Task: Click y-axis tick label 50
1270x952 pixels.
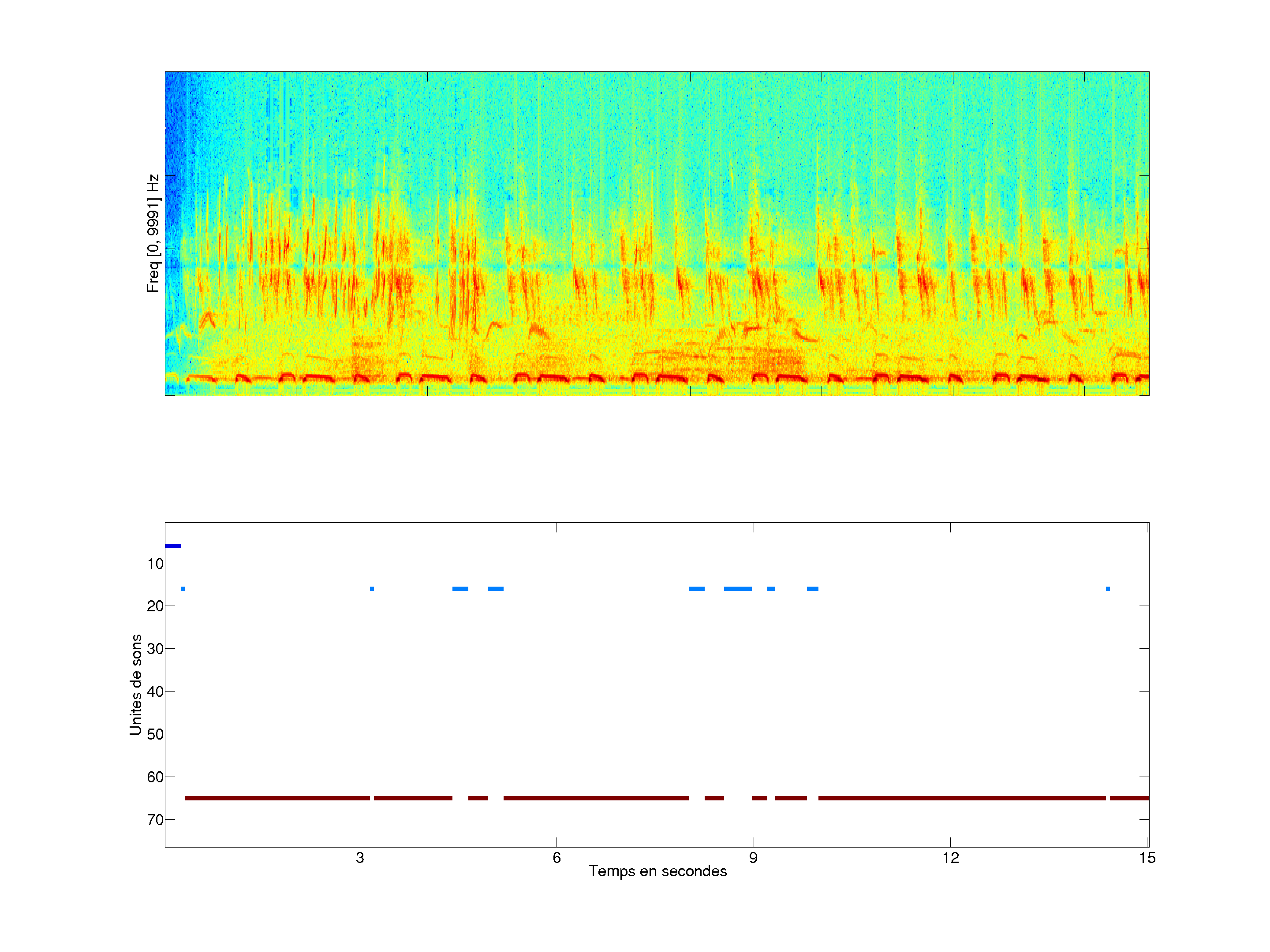Action: 155,734
